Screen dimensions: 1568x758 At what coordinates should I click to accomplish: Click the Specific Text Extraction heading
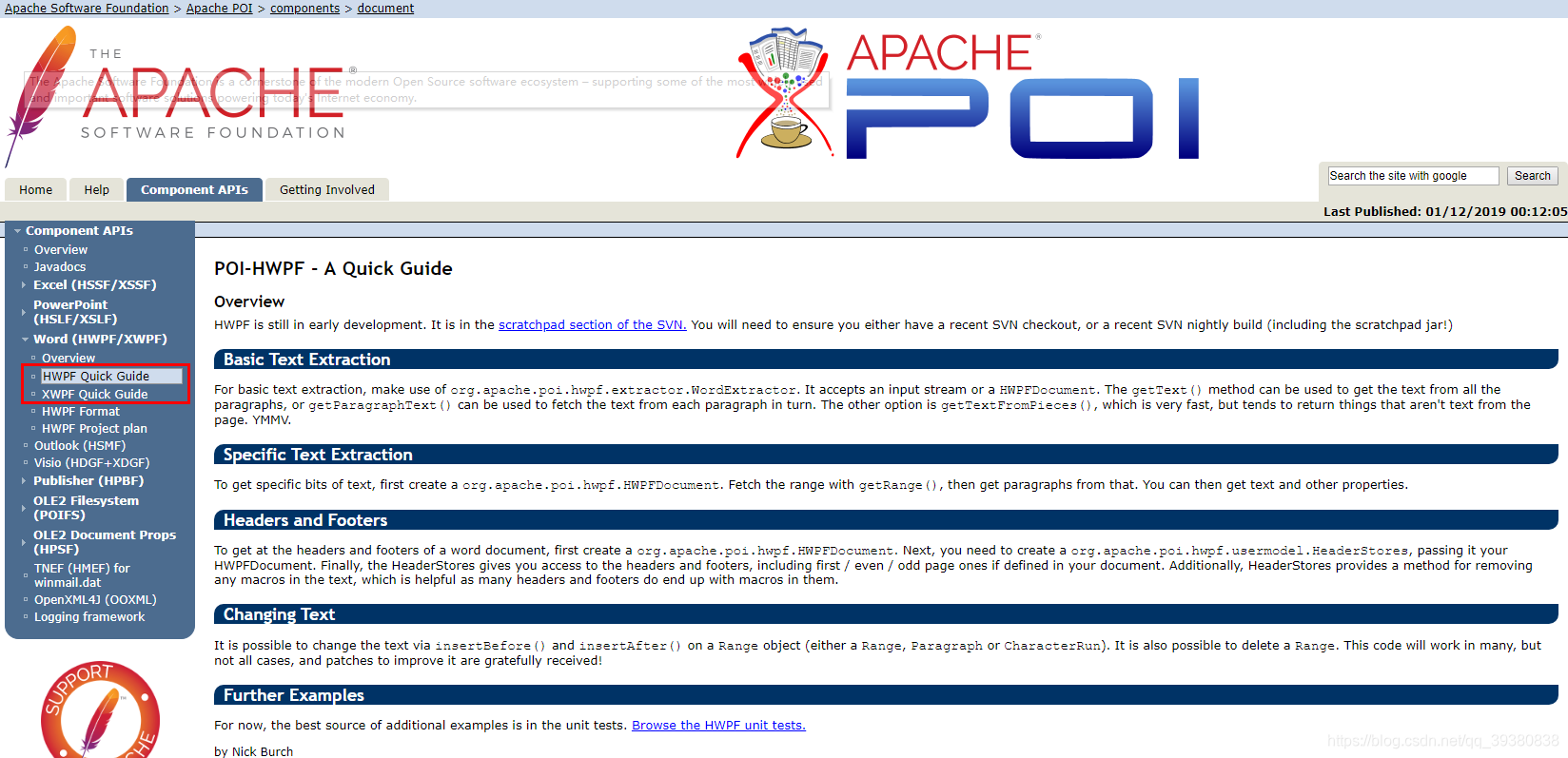(318, 455)
